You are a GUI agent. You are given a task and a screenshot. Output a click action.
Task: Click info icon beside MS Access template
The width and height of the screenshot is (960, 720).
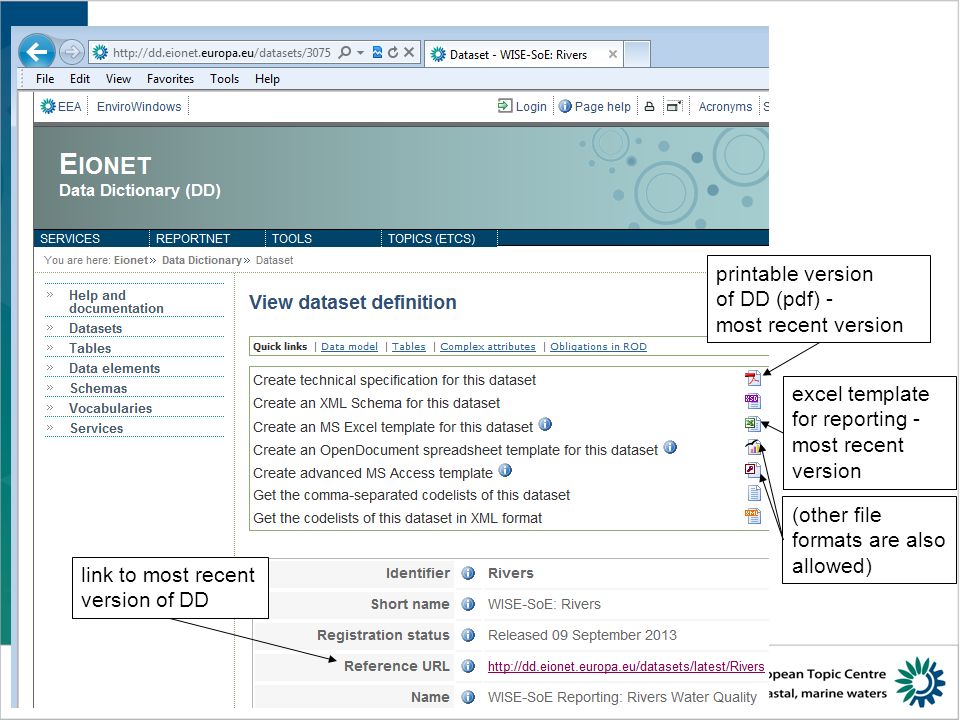505,471
